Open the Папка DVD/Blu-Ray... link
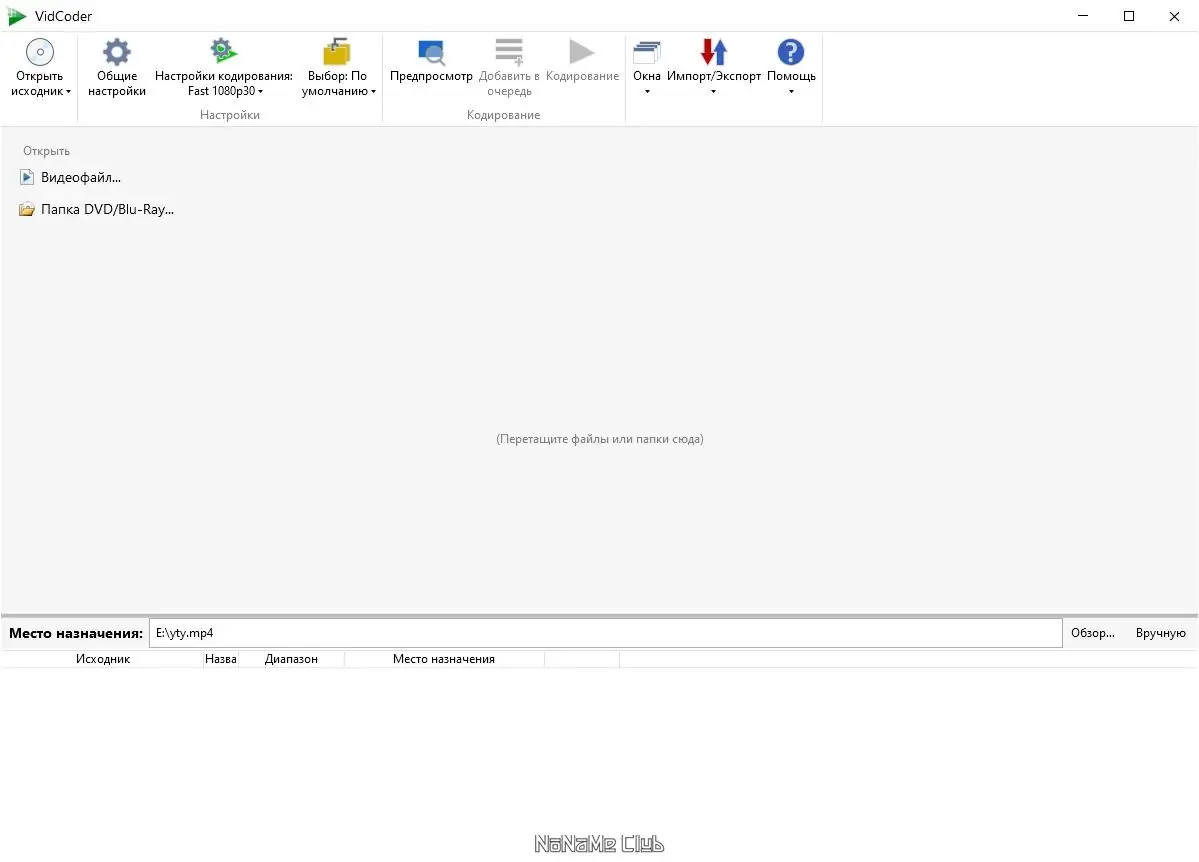 click(x=108, y=209)
